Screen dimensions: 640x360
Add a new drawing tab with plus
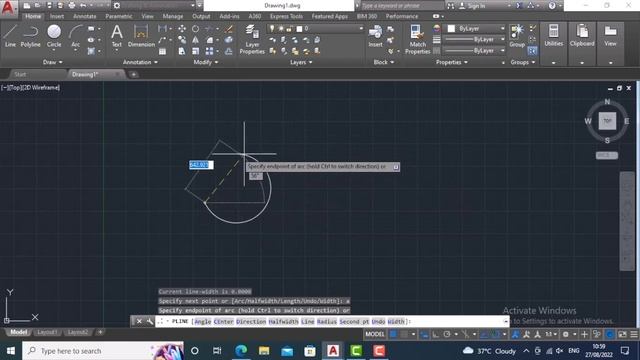click(x=133, y=74)
